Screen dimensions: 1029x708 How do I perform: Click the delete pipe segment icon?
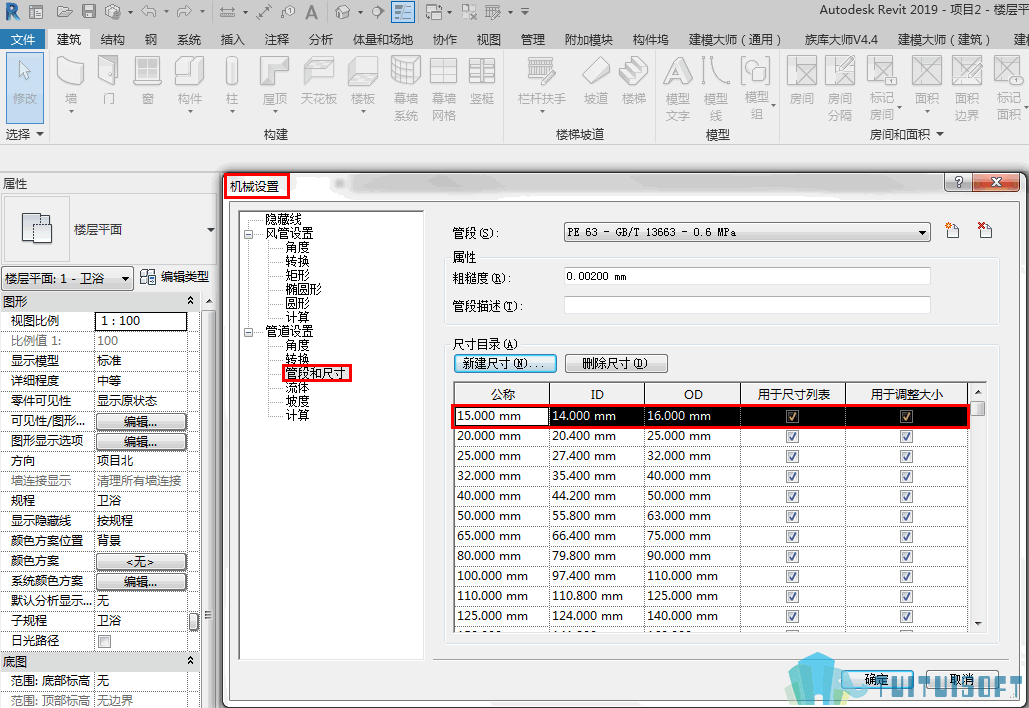tap(985, 230)
